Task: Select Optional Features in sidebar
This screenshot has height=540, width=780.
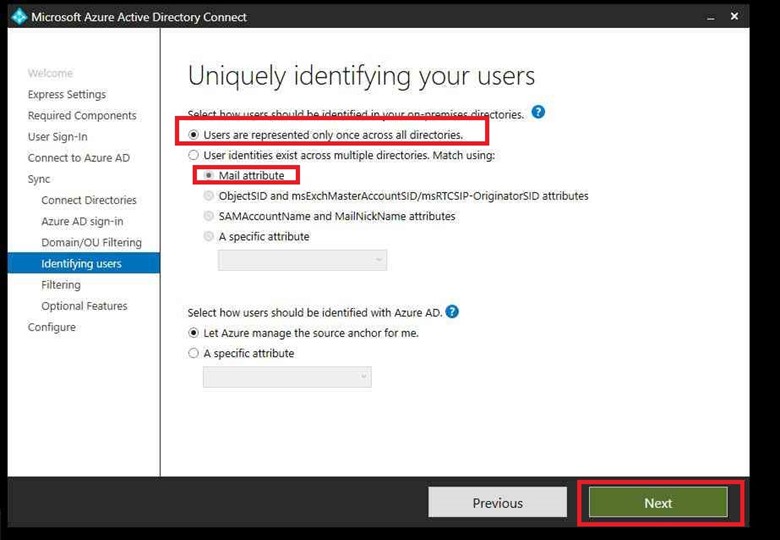Action: [x=84, y=306]
